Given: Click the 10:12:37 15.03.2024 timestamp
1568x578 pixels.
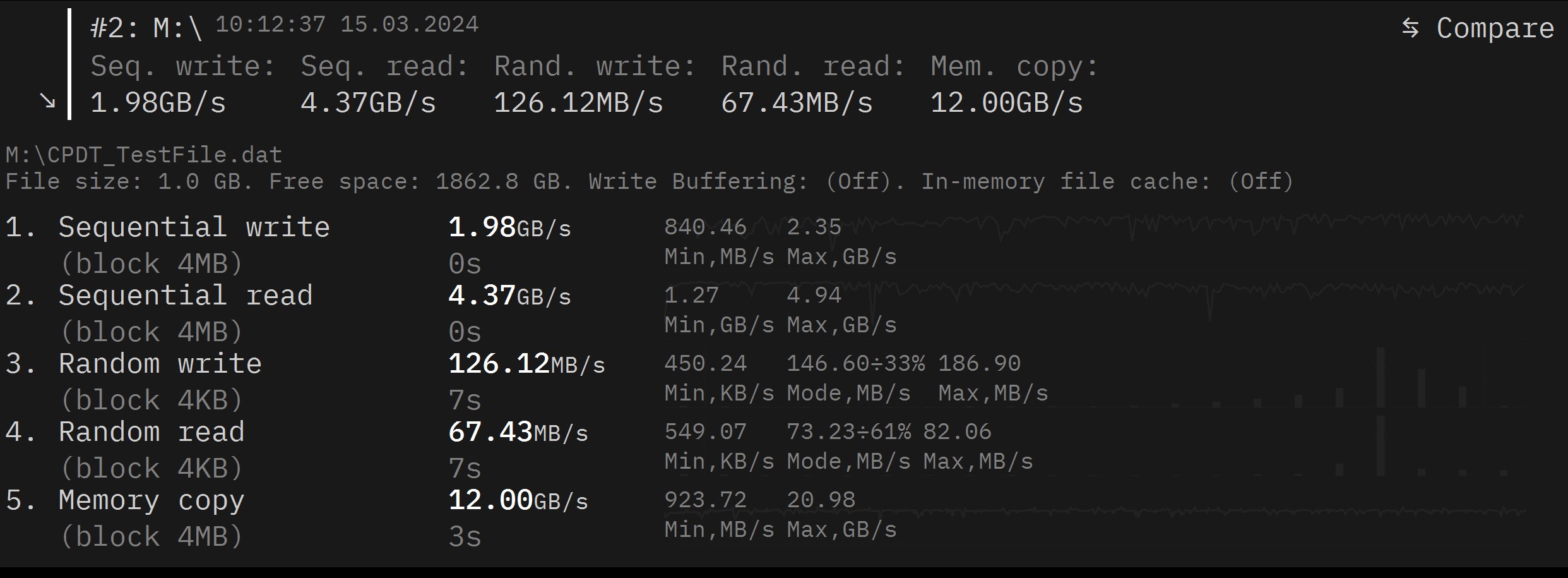Looking at the screenshot, I should pos(347,25).
